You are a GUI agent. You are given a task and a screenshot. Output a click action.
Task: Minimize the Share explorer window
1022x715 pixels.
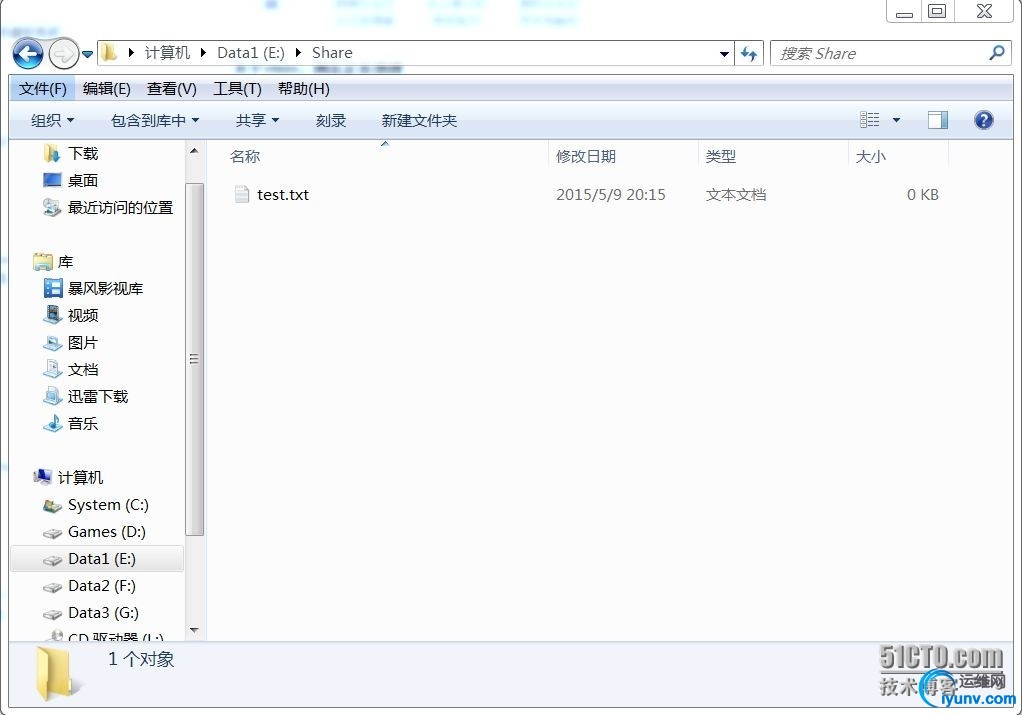point(904,12)
